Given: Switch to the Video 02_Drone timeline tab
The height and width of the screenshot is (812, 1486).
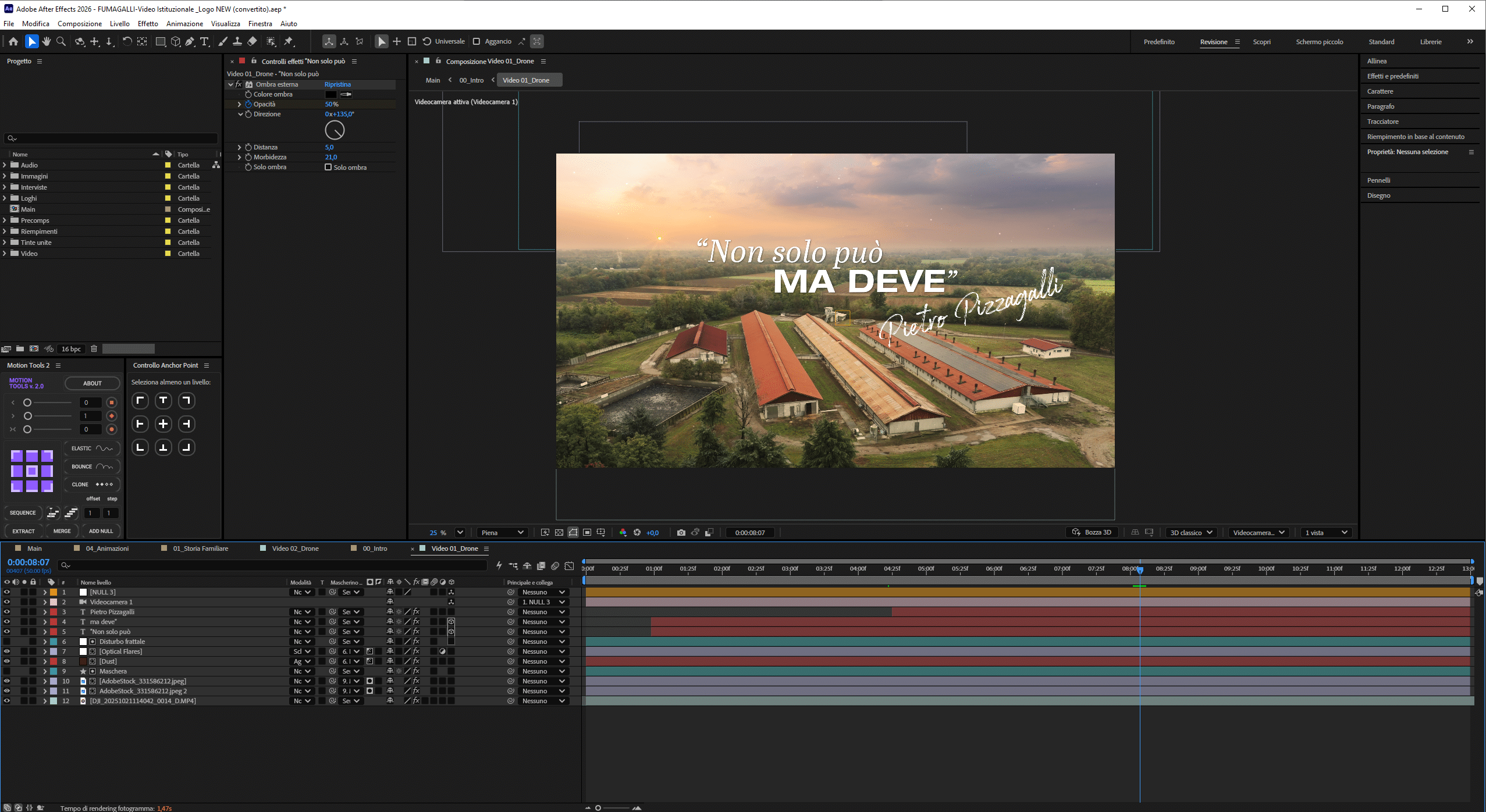Looking at the screenshot, I should point(296,549).
